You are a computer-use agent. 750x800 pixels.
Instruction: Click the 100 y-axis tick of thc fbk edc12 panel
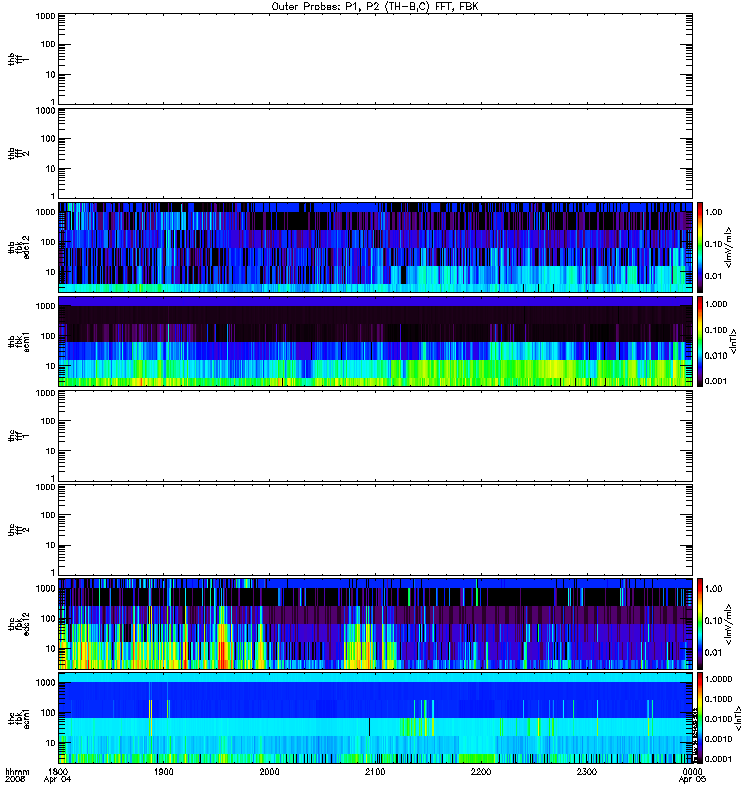coord(48,618)
